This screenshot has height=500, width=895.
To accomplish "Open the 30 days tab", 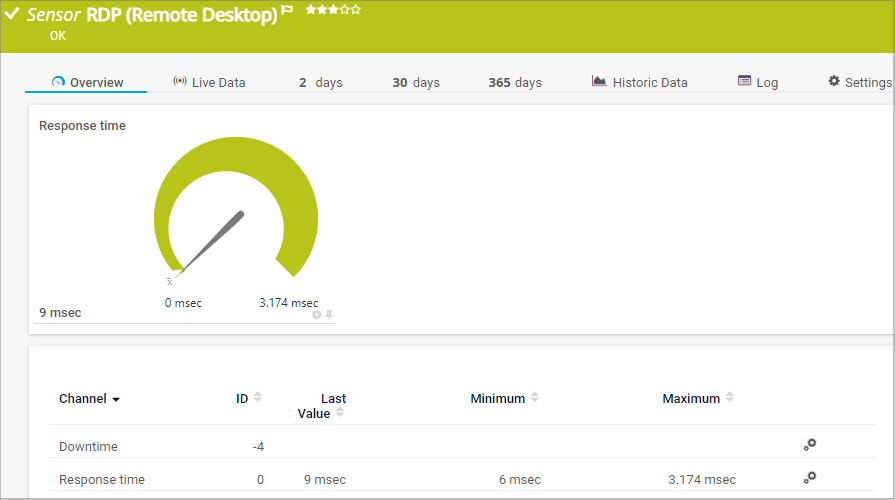I will pyautogui.click(x=415, y=82).
